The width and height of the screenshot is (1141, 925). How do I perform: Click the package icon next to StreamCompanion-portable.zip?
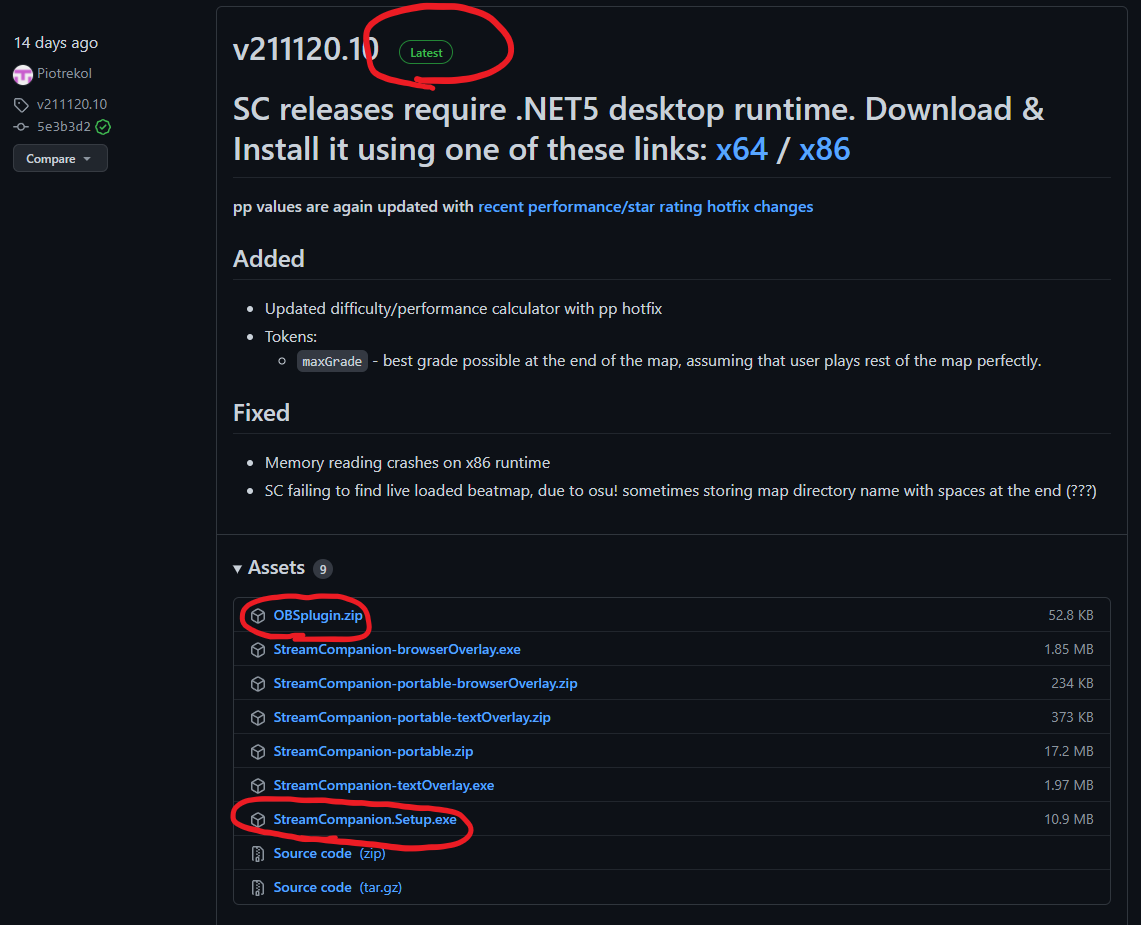[258, 752]
